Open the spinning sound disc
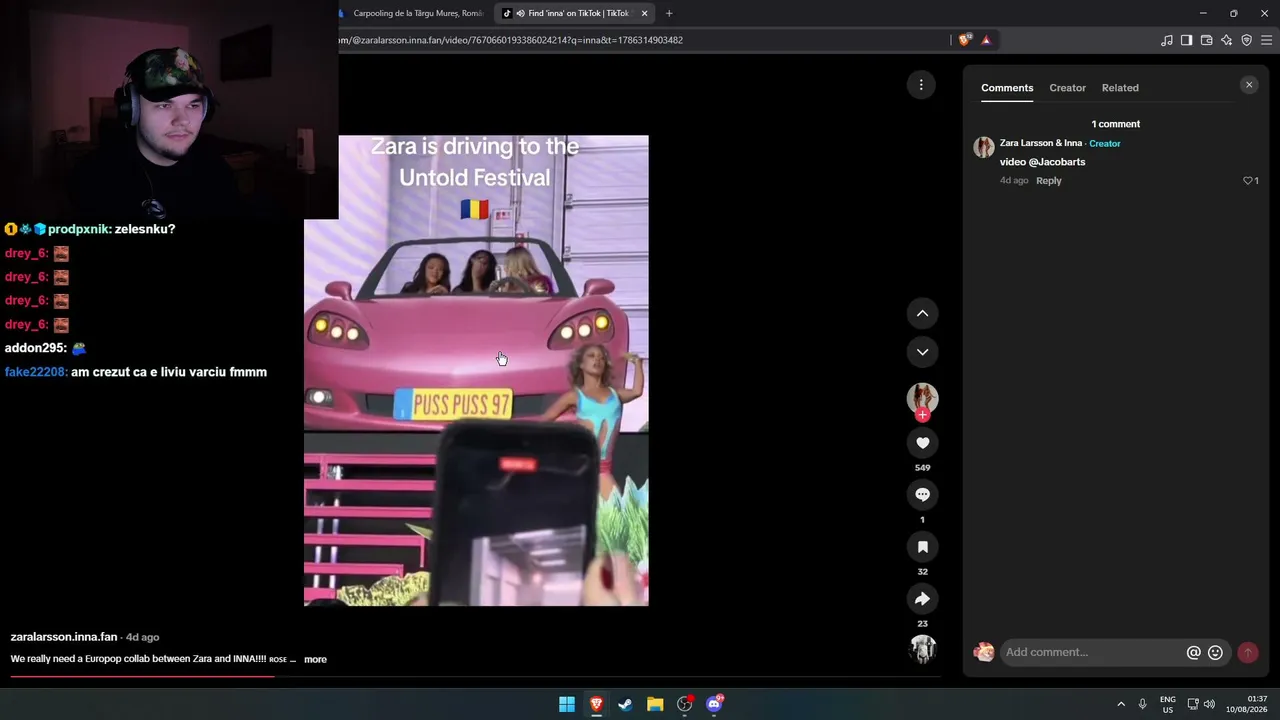 tap(922, 649)
